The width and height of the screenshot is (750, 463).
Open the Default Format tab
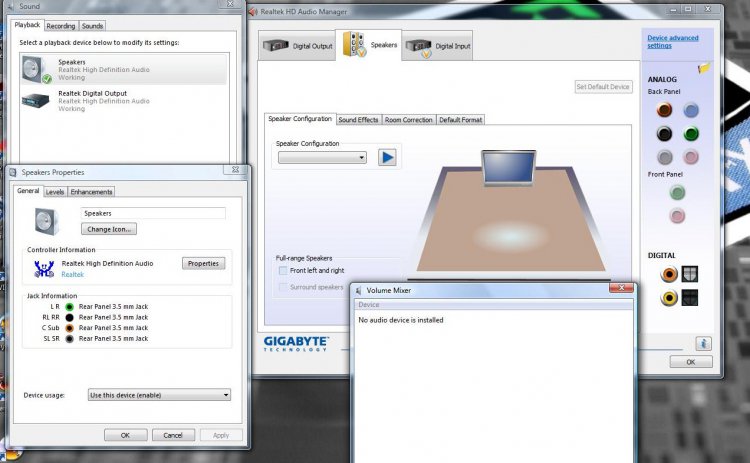tap(460, 120)
